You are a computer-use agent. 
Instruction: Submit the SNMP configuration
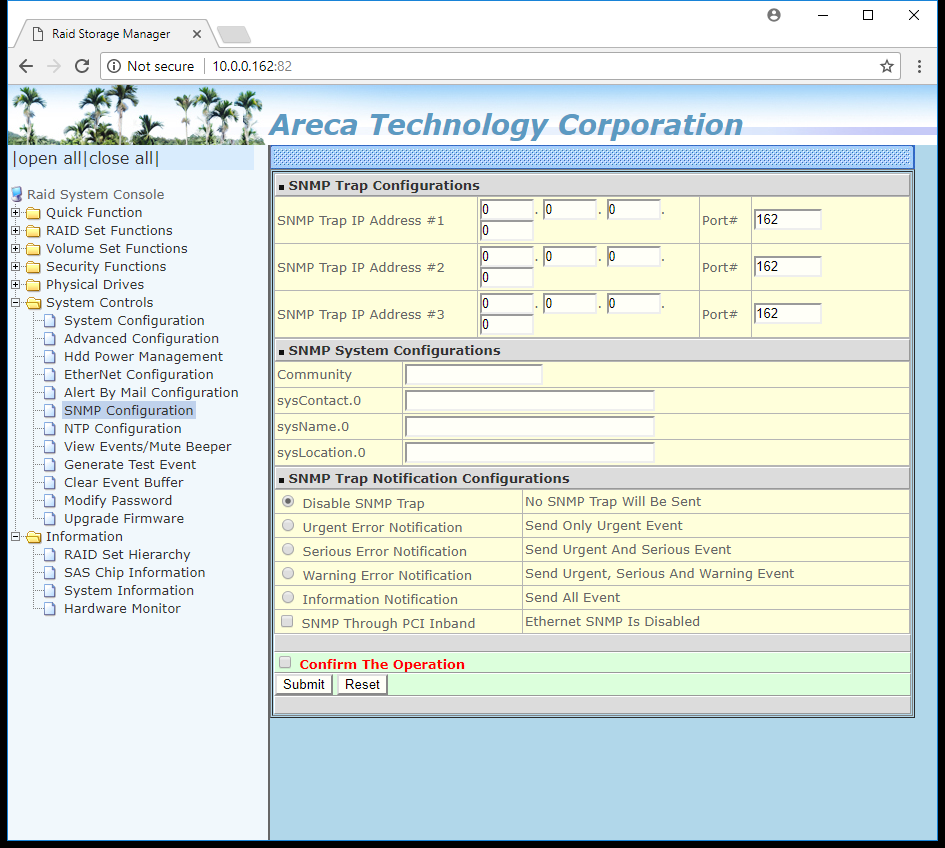pos(304,685)
